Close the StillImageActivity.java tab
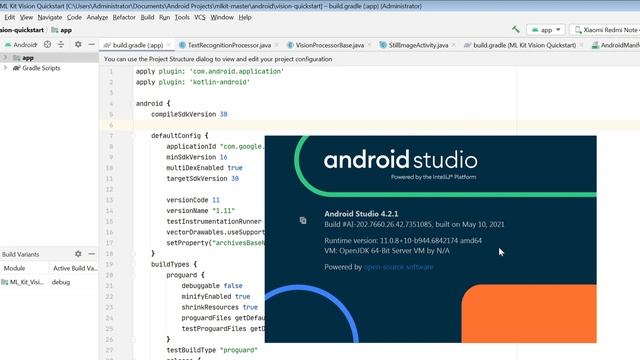This screenshot has width=640, height=360. (454, 45)
